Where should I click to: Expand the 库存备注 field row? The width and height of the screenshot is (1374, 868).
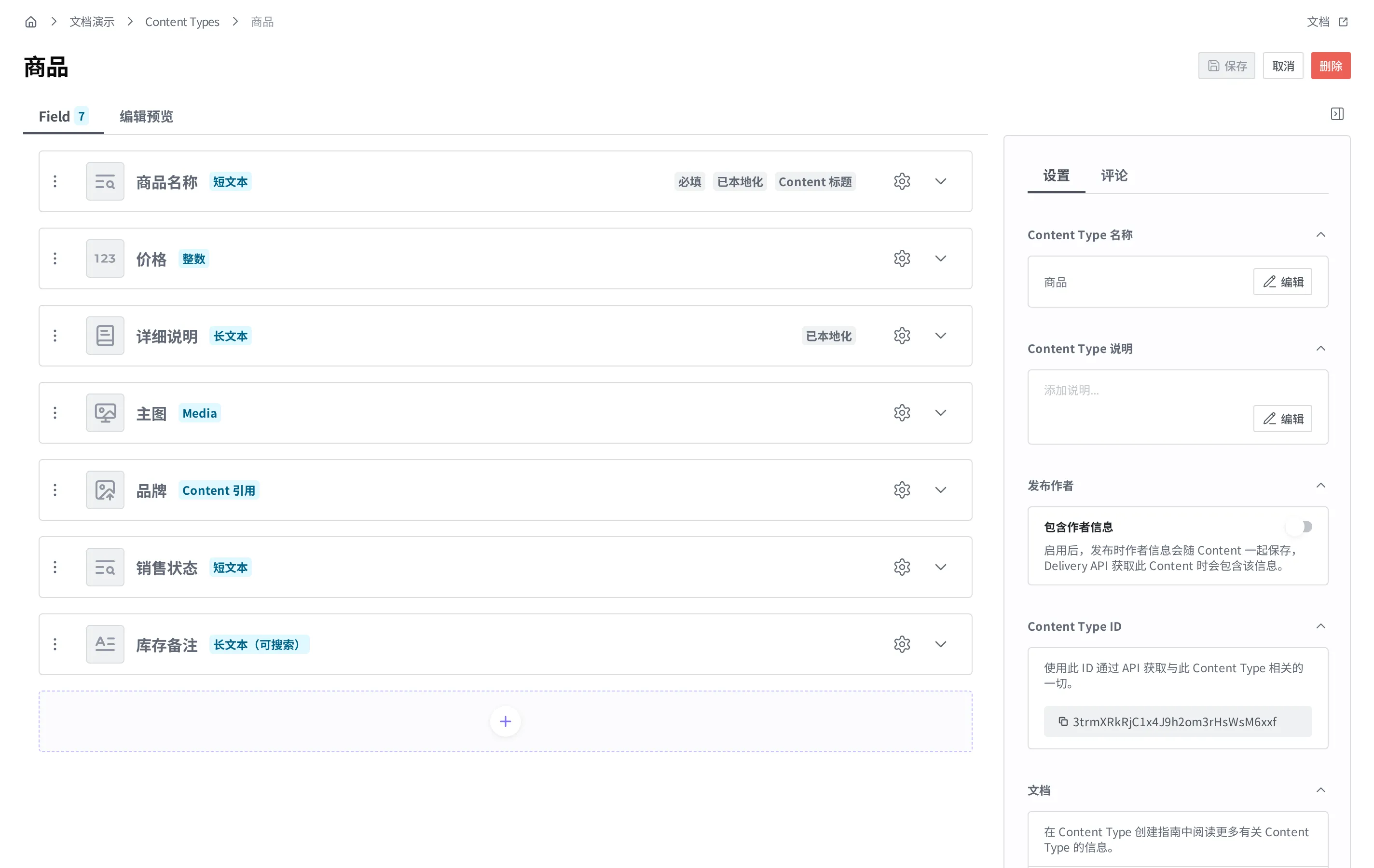point(941,644)
